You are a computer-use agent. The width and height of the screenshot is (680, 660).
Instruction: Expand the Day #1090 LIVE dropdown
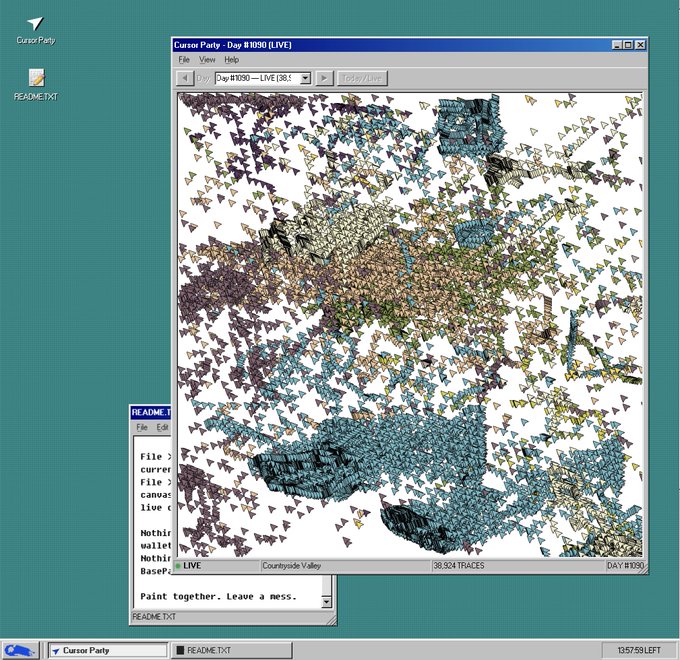click(305, 78)
